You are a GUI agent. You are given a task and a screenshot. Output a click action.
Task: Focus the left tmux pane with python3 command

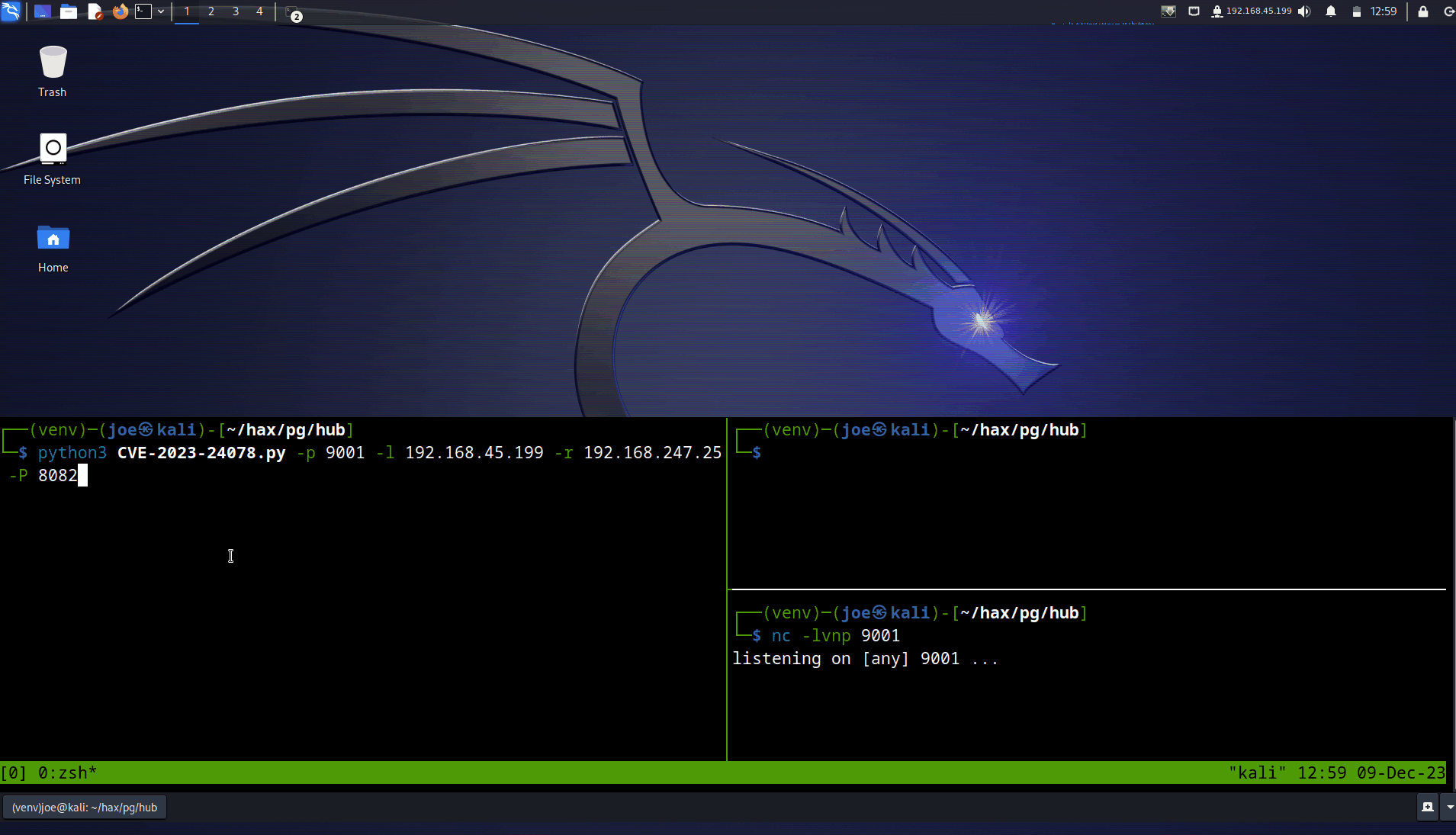point(362,589)
